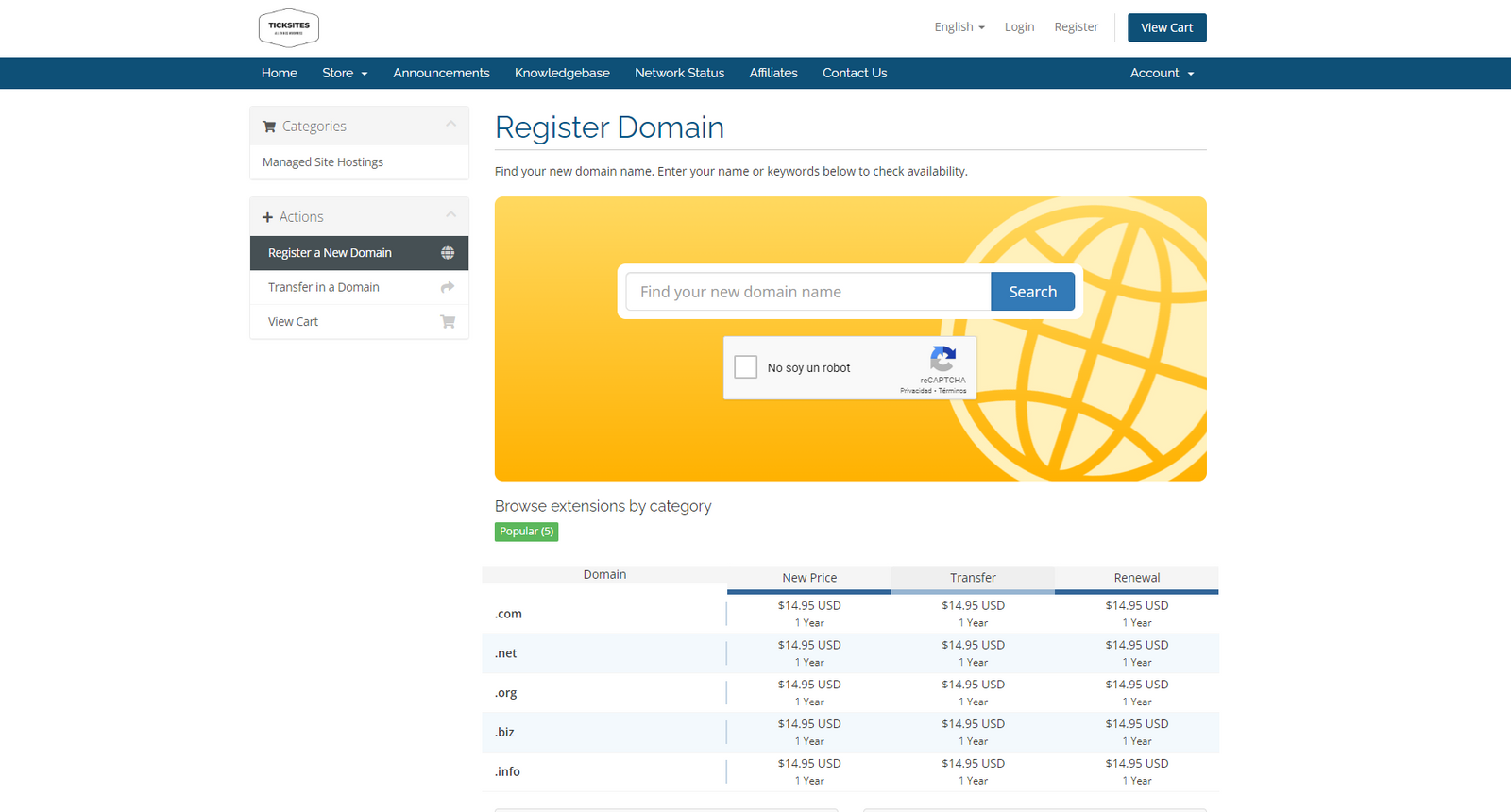Click the .biz New Price cell

pyautogui.click(x=809, y=732)
